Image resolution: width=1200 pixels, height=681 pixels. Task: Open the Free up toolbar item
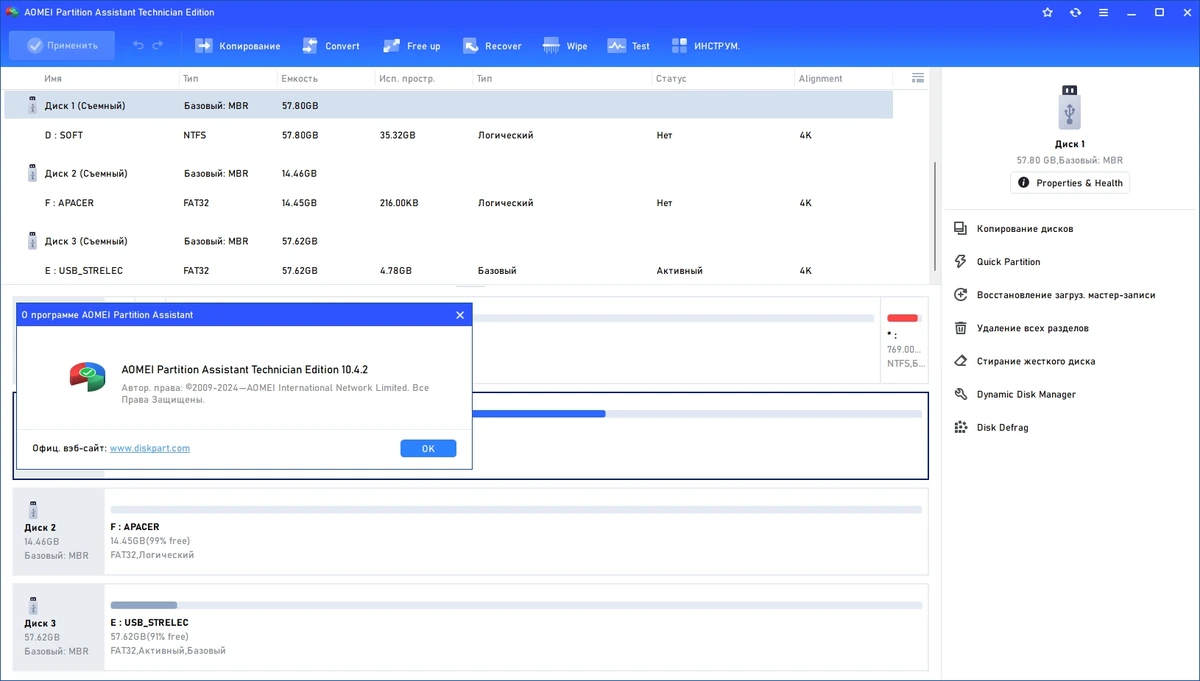[x=411, y=46]
